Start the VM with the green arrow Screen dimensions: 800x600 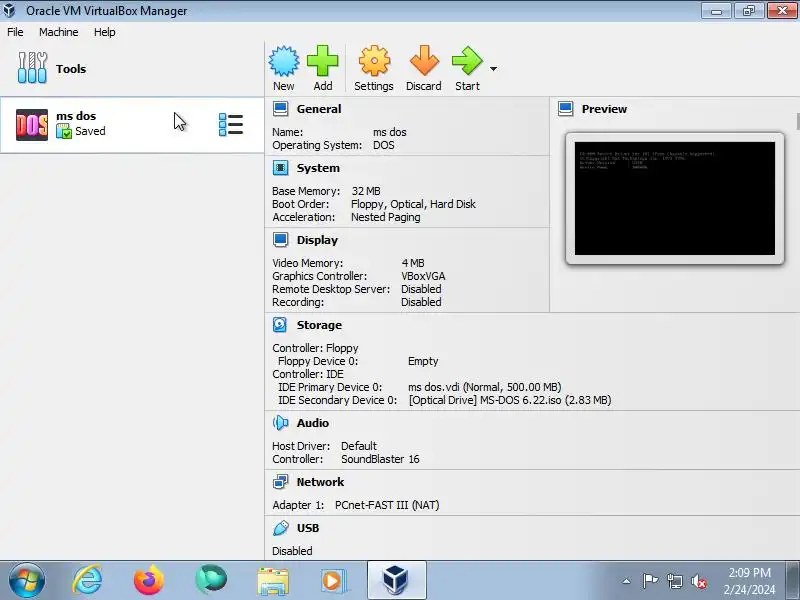[x=467, y=61]
